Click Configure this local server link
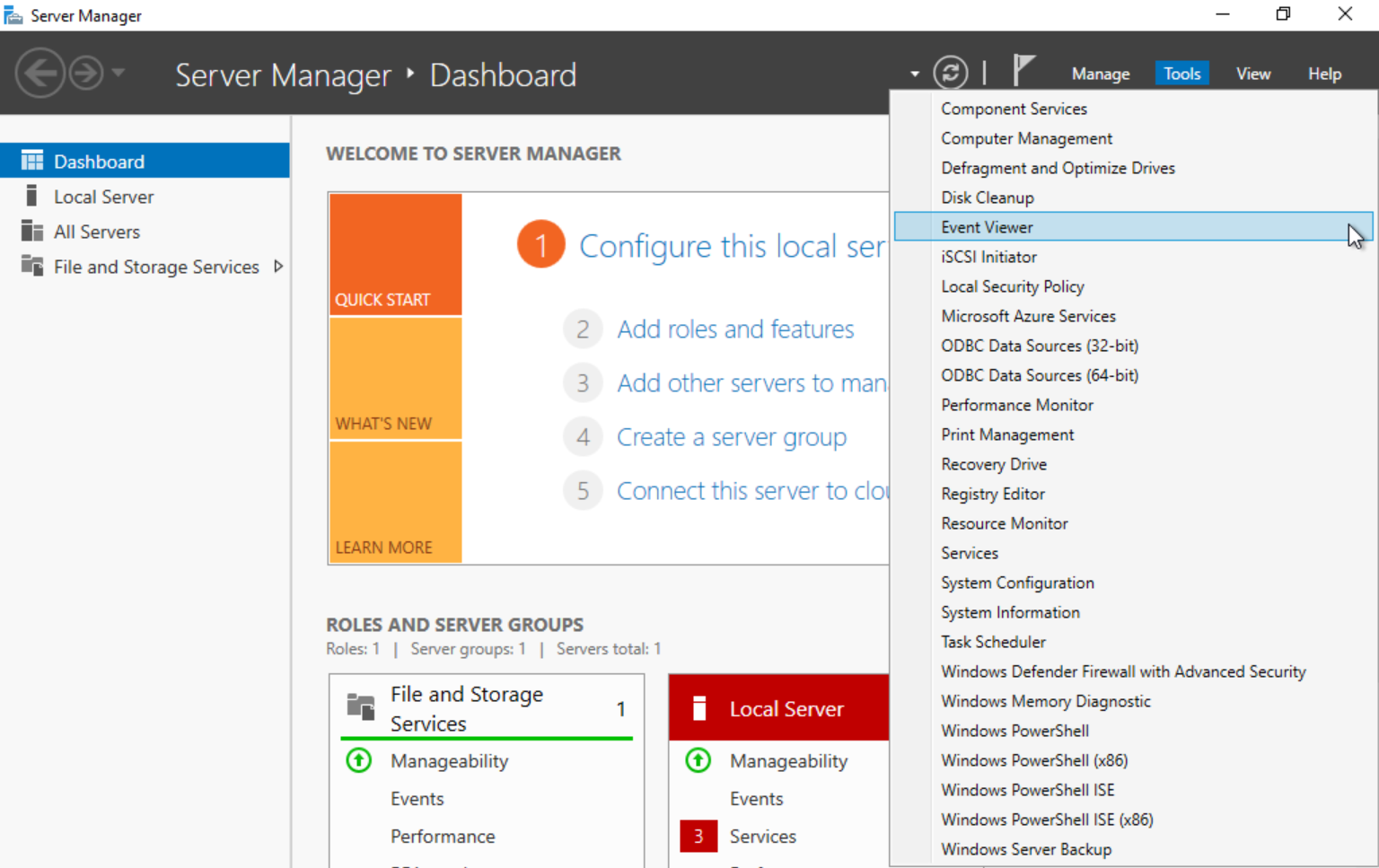This screenshot has height=868, width=1379. [x=733, y=246]
